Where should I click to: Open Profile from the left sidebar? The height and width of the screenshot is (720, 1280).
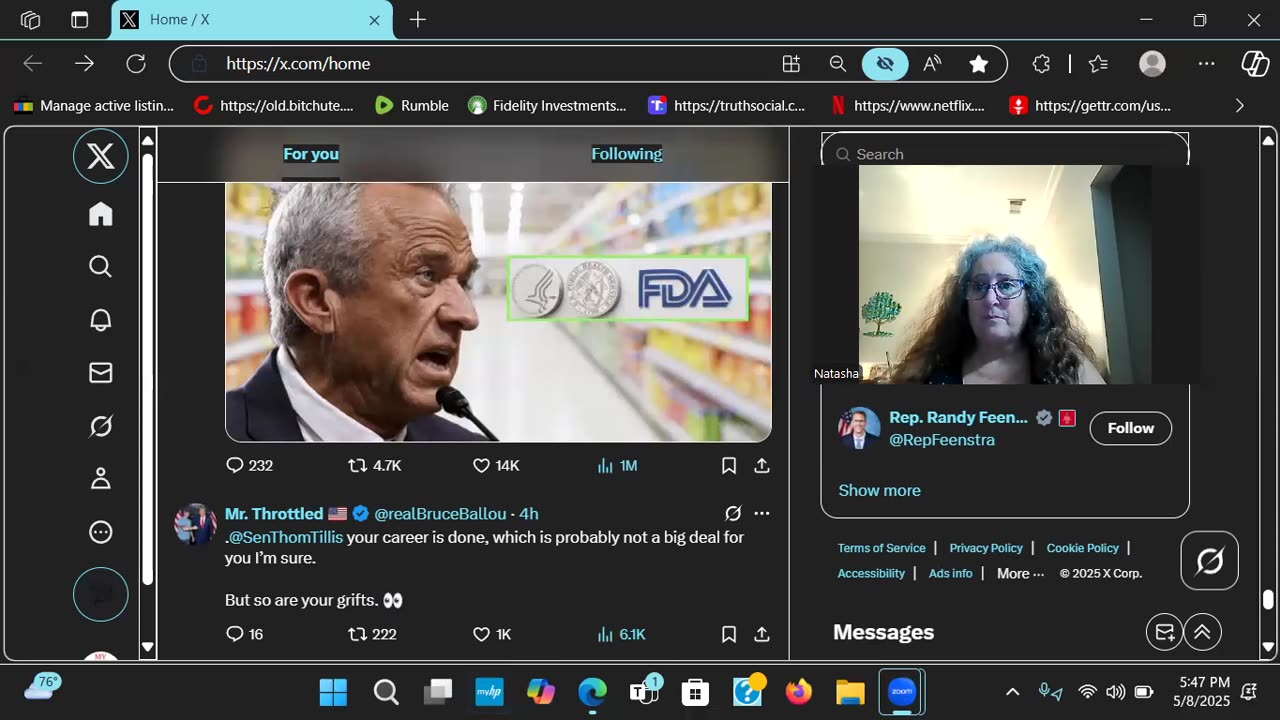(x=101, y=479)
